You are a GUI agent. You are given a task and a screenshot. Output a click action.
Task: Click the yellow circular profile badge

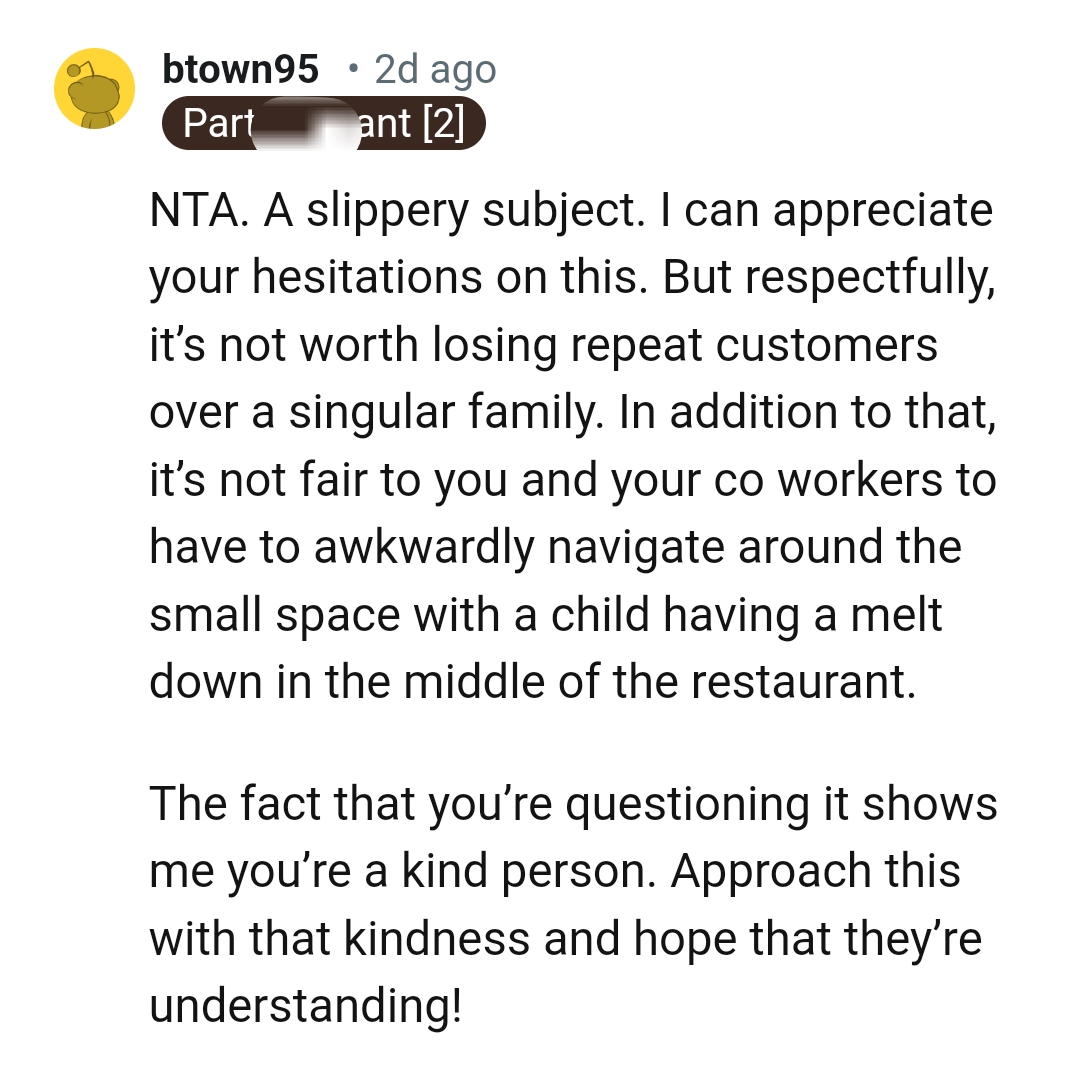93,88
